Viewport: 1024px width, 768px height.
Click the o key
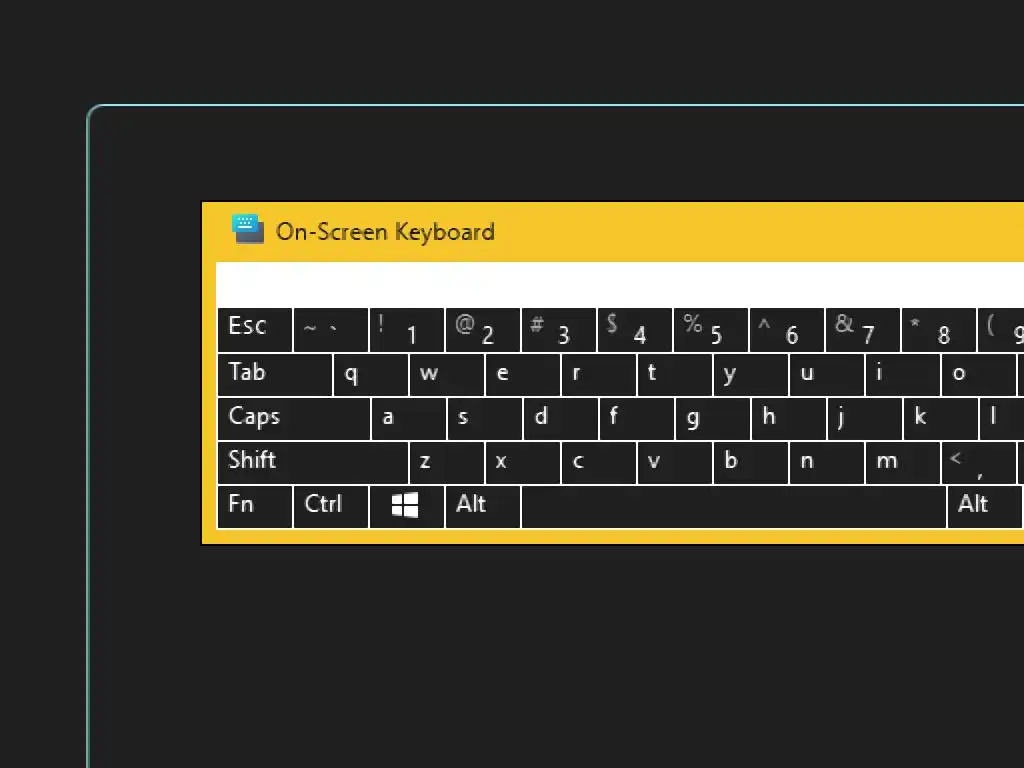tap(978, 375)
